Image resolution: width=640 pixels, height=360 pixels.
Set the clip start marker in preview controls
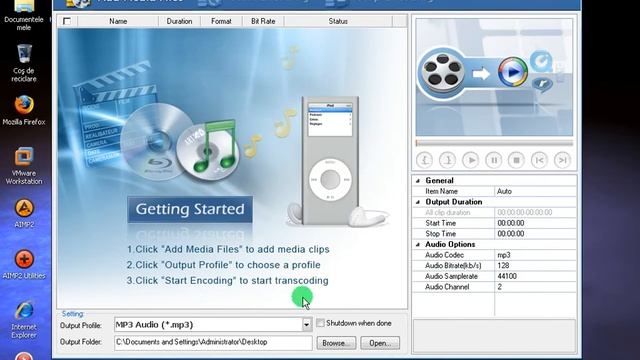pyautogui.click(x=424, y=160)
